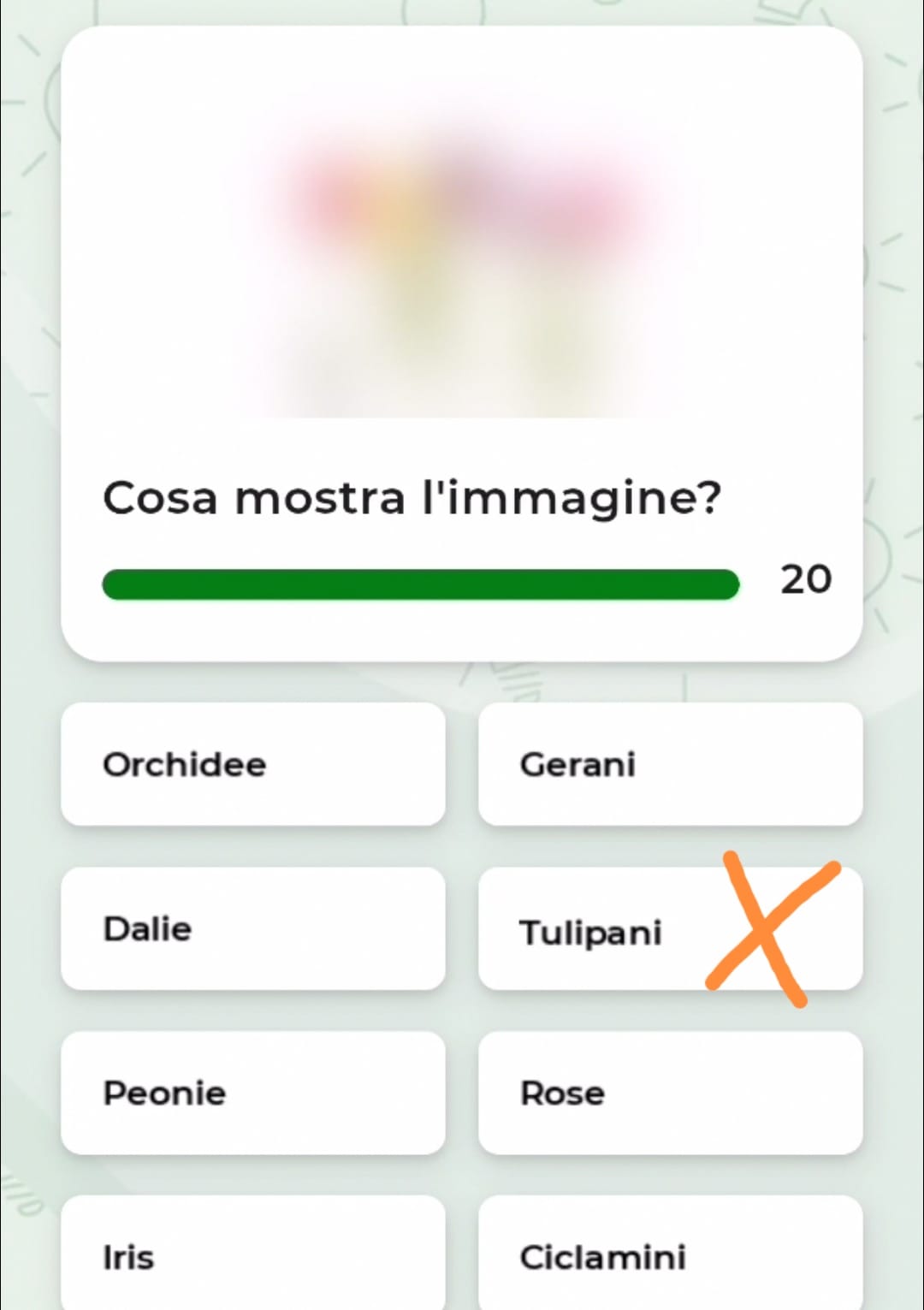
Task: Pick the Dalie answer option
Action: coord(253,928)
